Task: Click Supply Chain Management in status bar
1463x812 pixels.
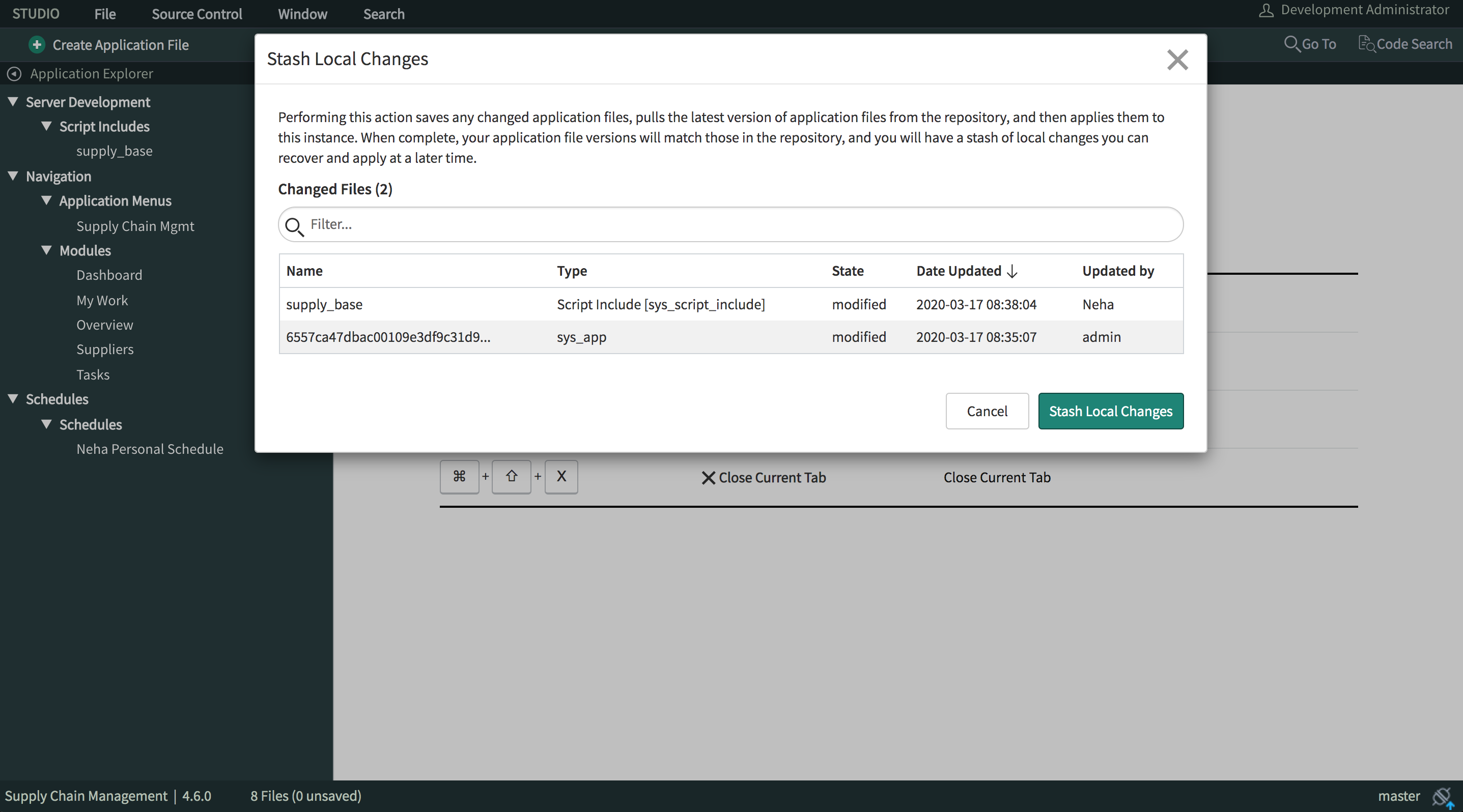Action: click(86, 796)
